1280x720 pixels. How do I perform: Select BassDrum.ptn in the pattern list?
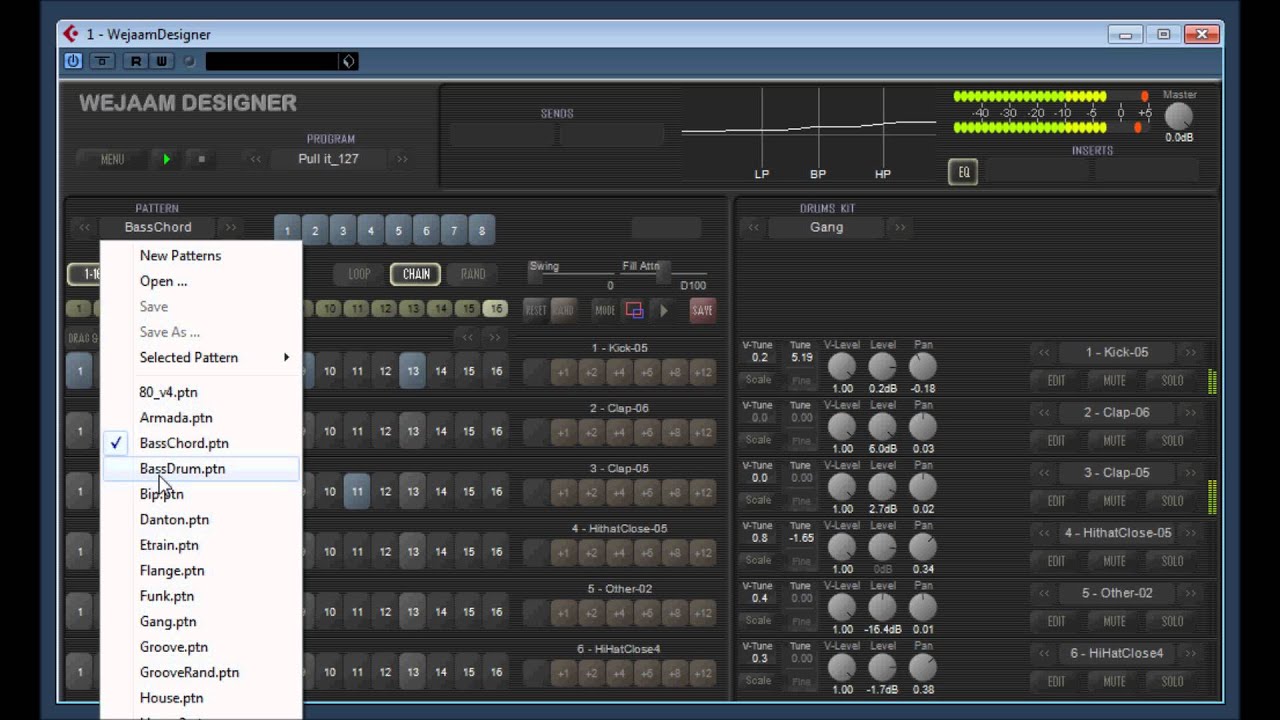point(200,468)
